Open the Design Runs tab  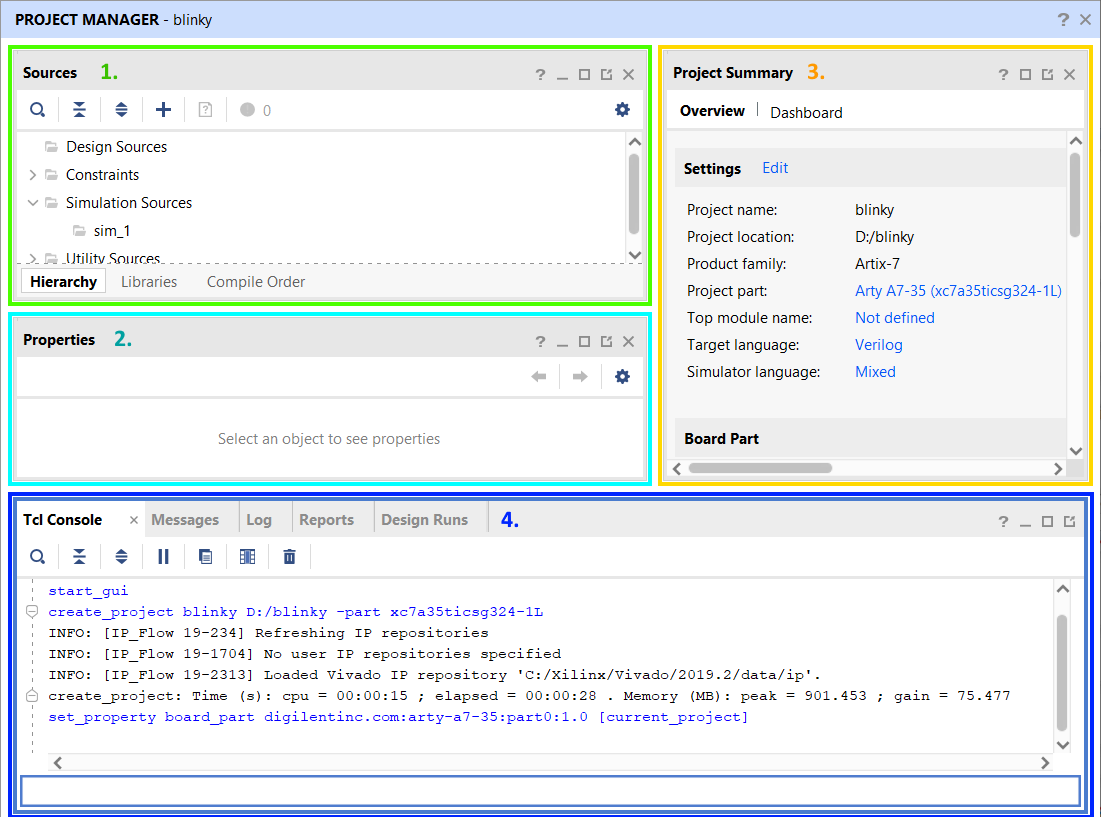coord(425,520)
